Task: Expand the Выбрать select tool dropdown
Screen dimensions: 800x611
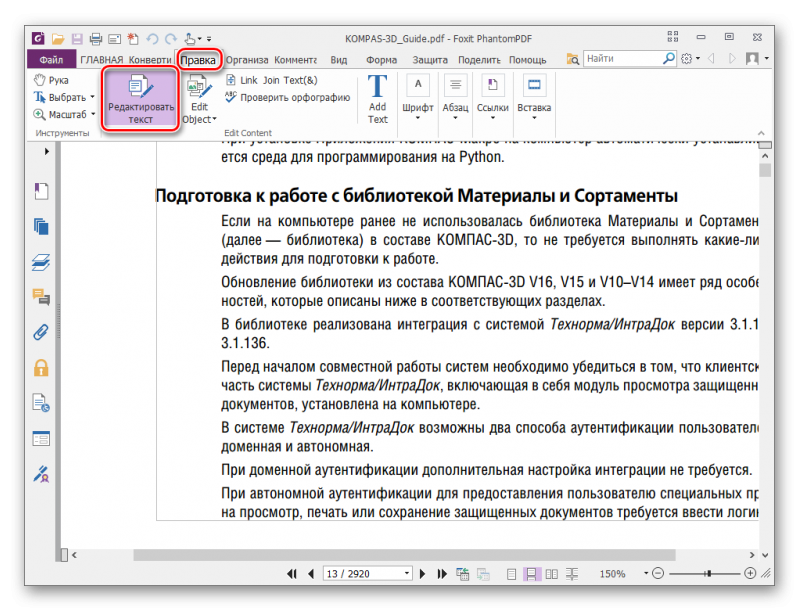Action: pos(93,97)
